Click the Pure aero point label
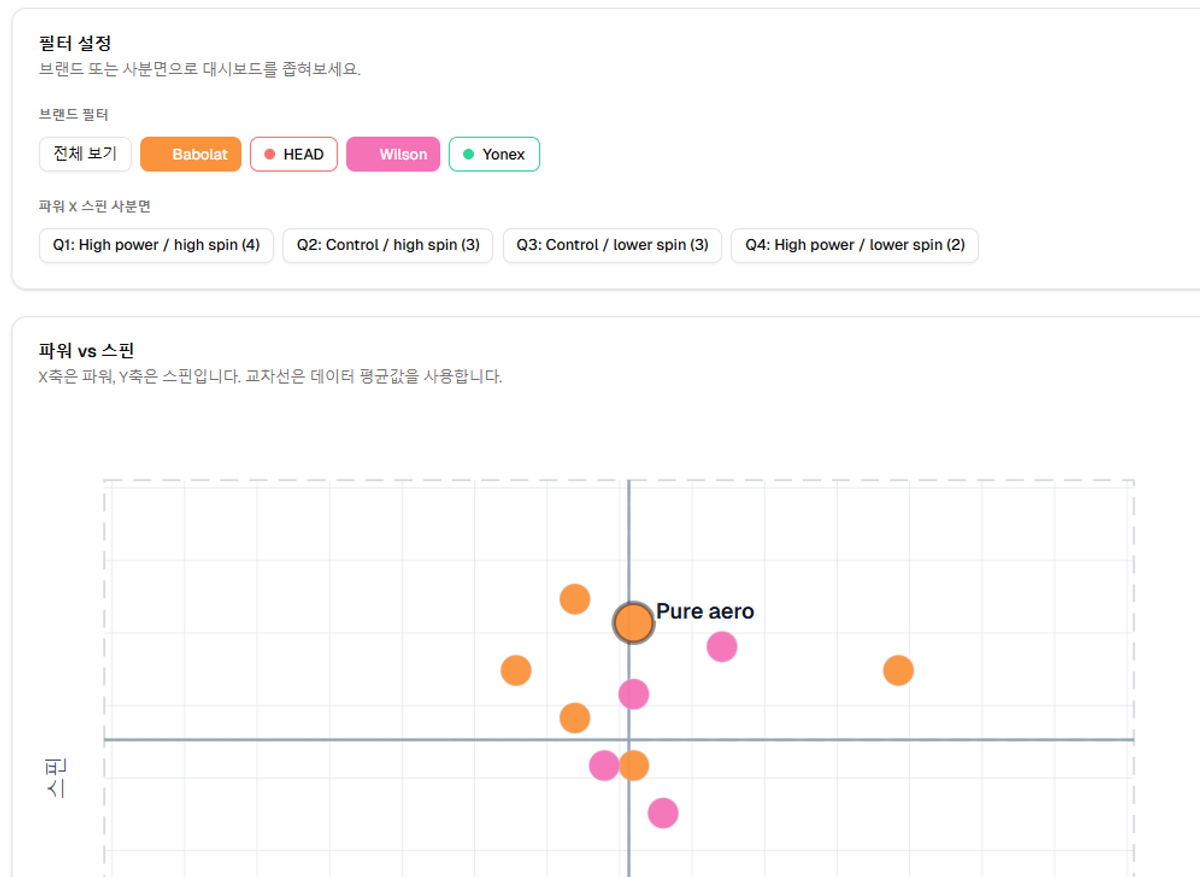Screen dimensions: 1200x877 click(x=705, y=611)
